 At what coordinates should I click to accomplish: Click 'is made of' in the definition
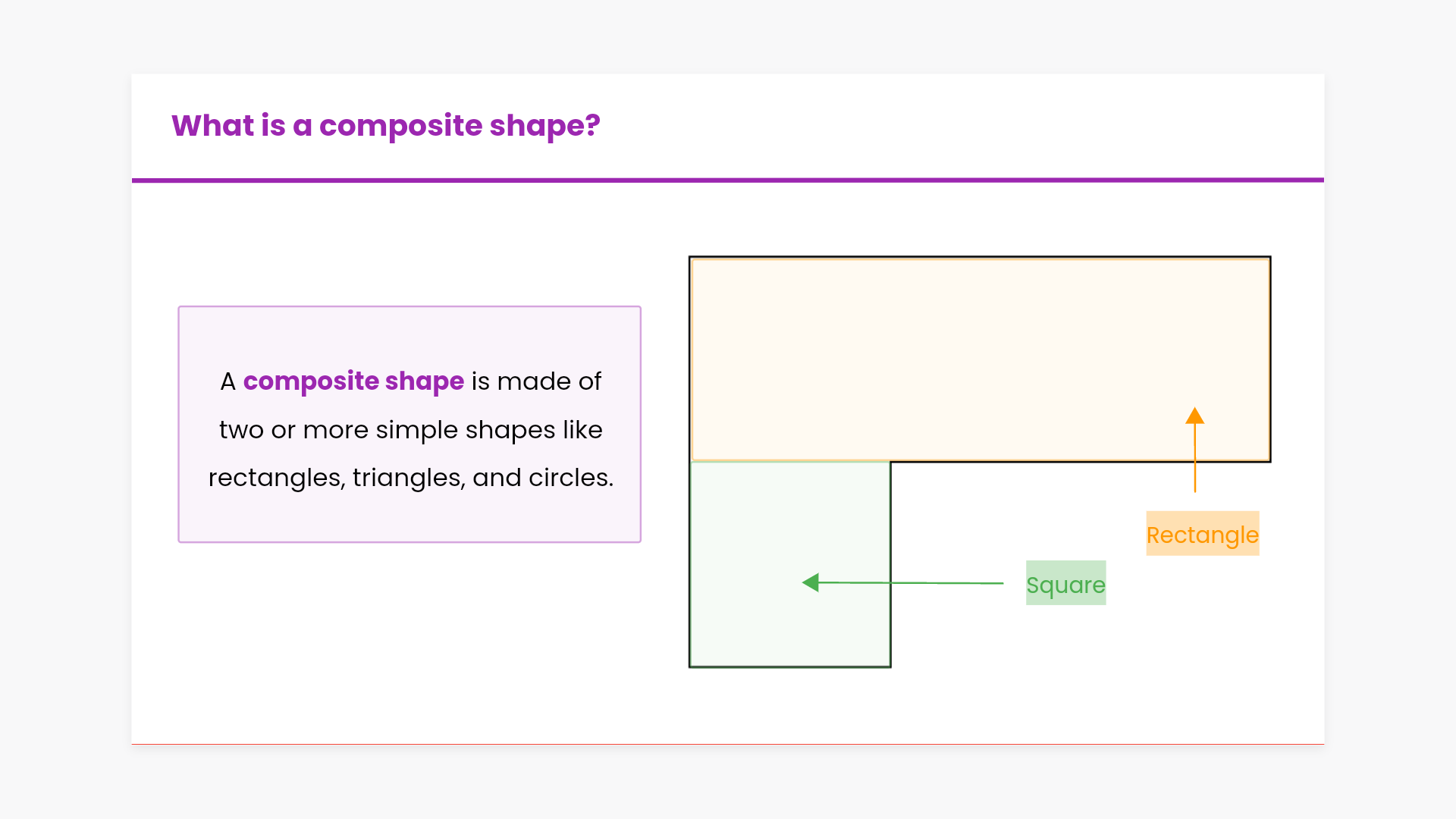536,381
